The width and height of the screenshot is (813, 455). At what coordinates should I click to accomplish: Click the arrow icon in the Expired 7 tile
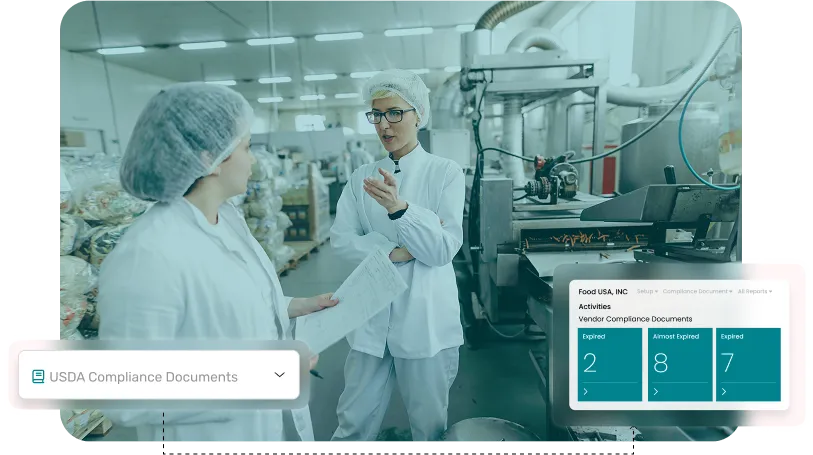click(724, 391)
